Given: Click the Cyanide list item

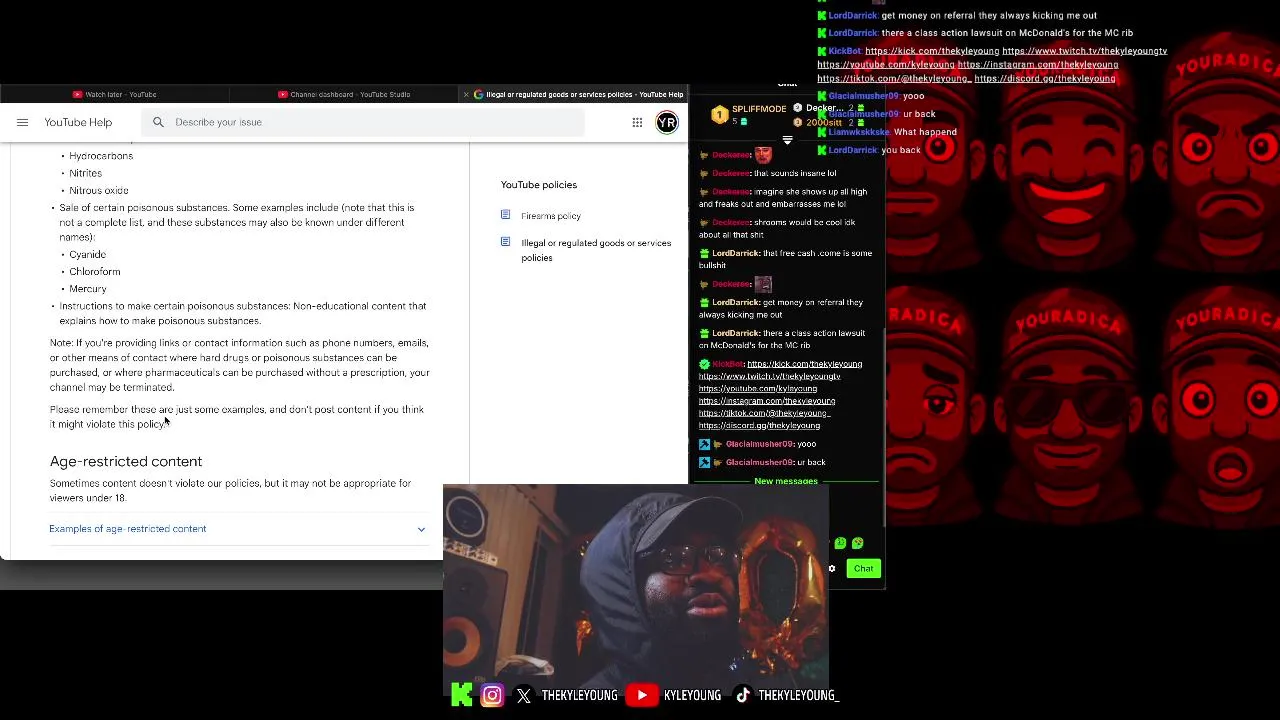Looking at the screenshot, I should [88, 254].
